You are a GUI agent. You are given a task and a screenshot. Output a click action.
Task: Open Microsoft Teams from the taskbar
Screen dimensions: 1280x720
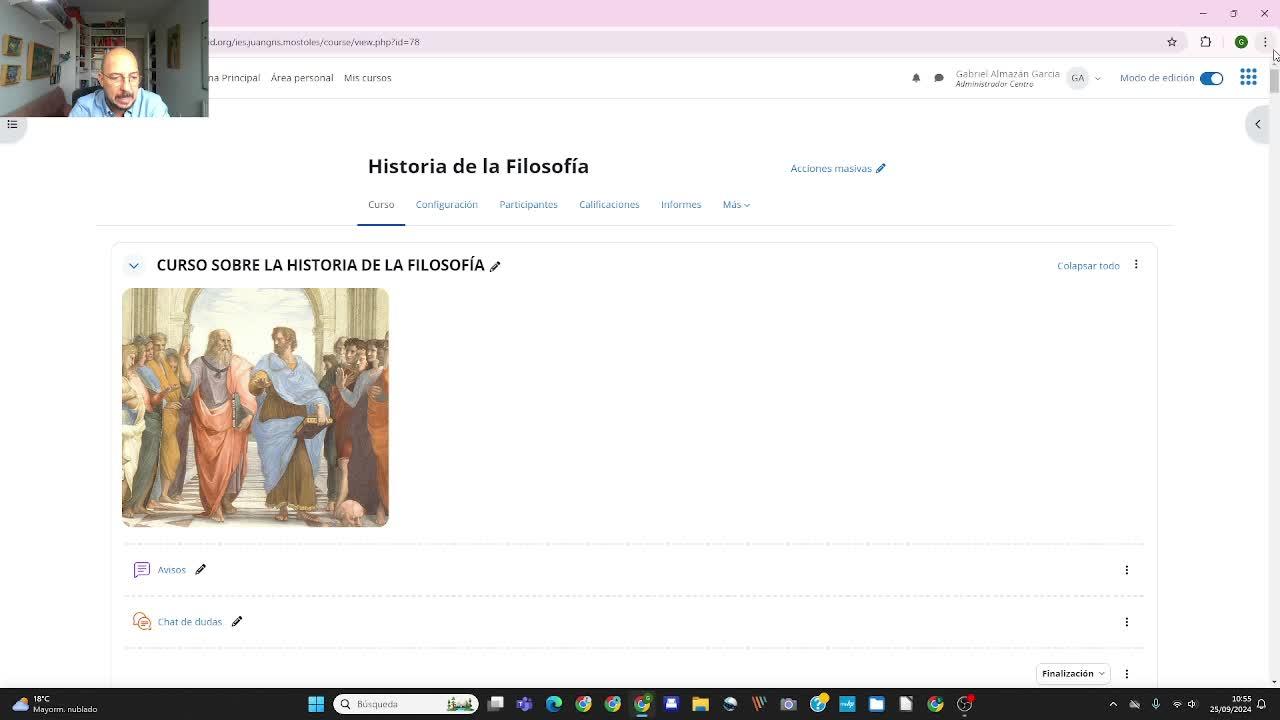[x=525, y=704]
